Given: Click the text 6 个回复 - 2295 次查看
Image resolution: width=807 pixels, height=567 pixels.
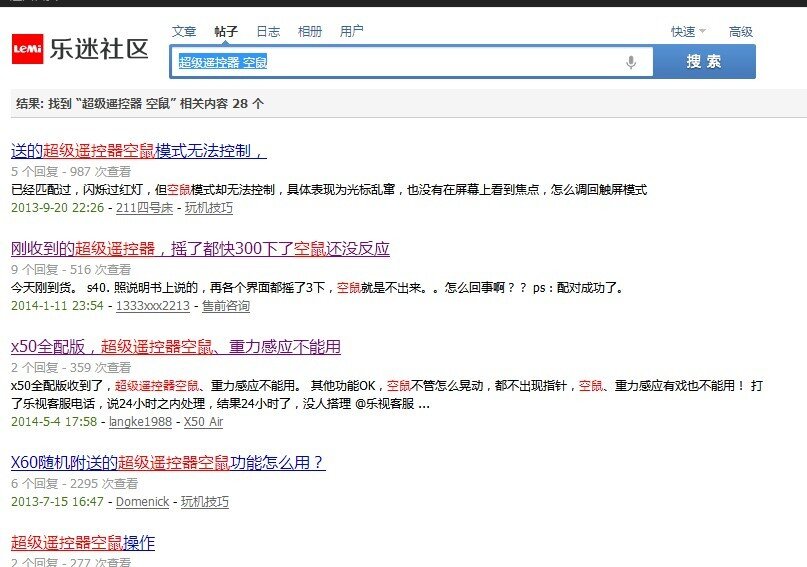Looking at the screenshot, I should tap(75, 484).
